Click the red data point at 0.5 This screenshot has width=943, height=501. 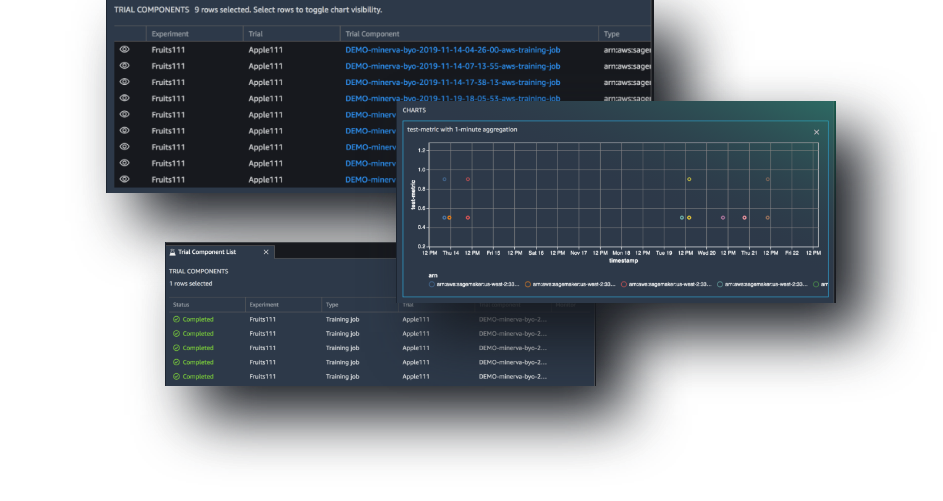coord(468,218)
